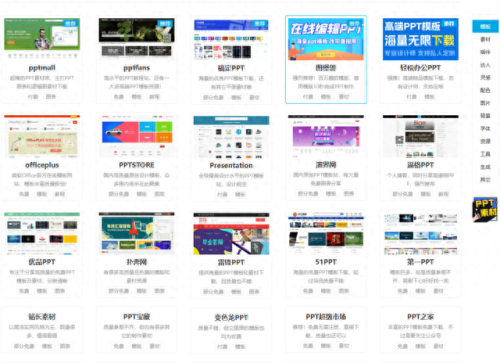Select the 配色 sidebar category
The image size is (500, 363).
click(x=485, y=90)
